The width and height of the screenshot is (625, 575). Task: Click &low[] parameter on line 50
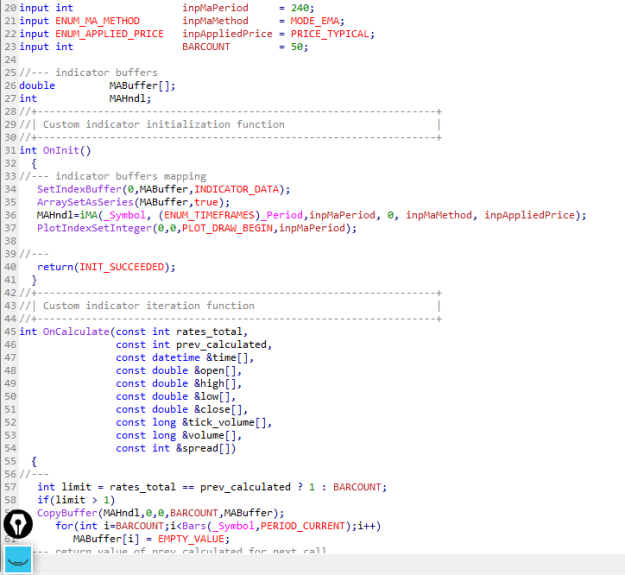212,396
